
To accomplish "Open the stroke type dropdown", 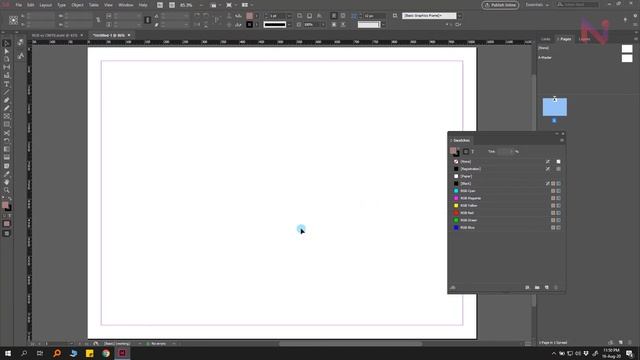I will 289,25.
